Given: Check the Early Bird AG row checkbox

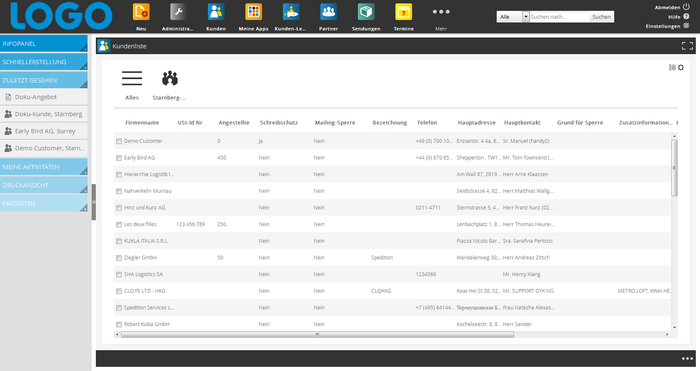Looking at the screenshot, I should pos(119,158).
